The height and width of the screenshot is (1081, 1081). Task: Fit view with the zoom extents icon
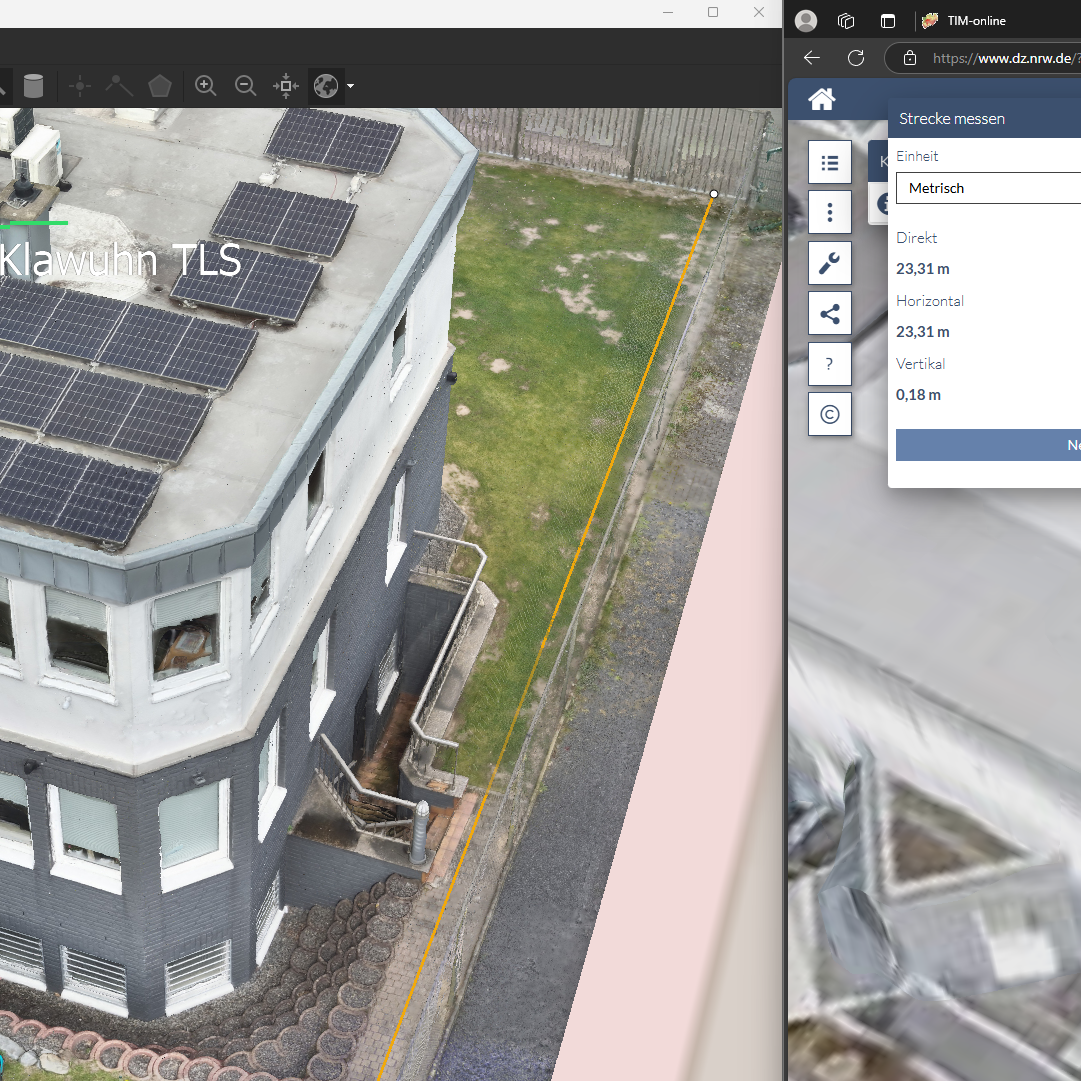pos(285,86)
